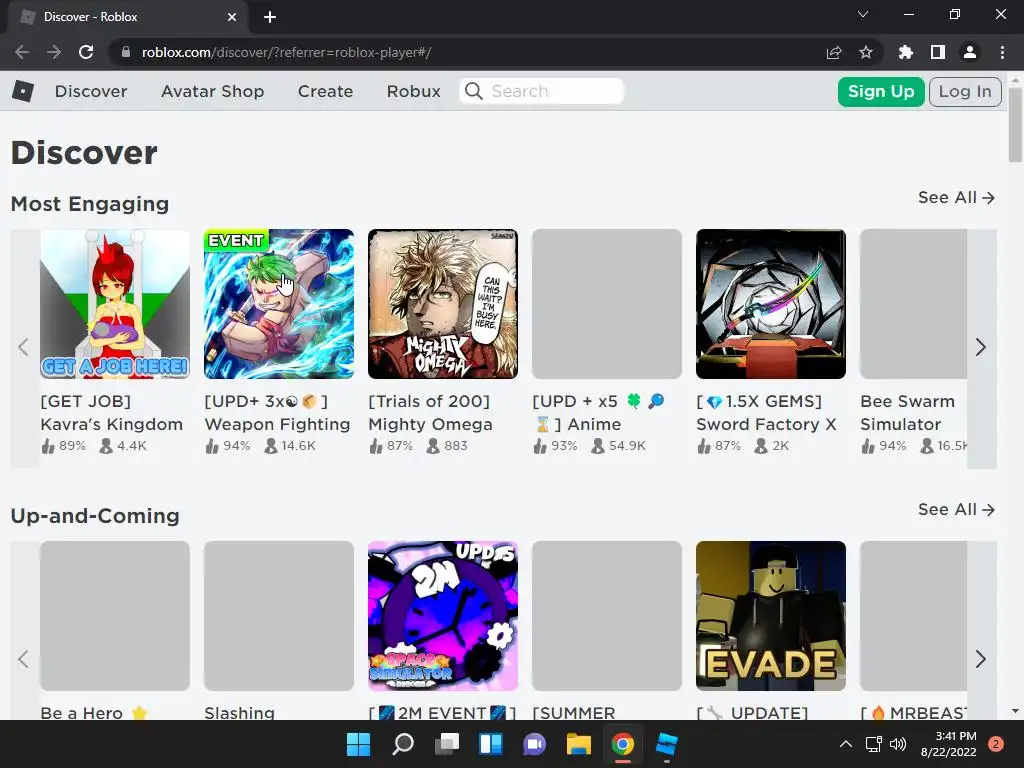
Task: Open Kavra's Kingdom game title
Action: (112, 413)
